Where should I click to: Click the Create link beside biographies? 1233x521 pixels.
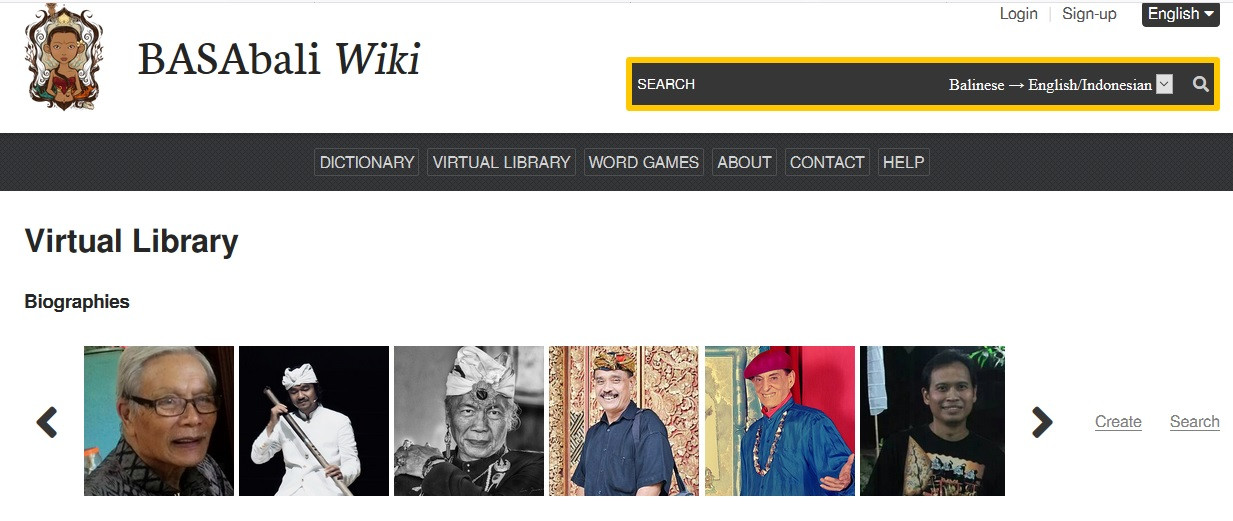(x=1118, y=422)
